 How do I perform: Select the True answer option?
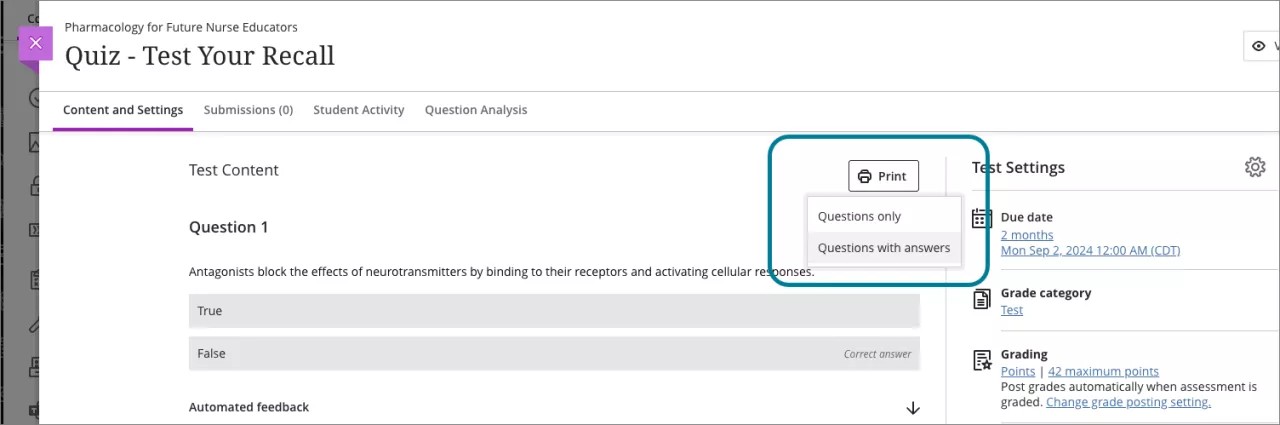553,311
